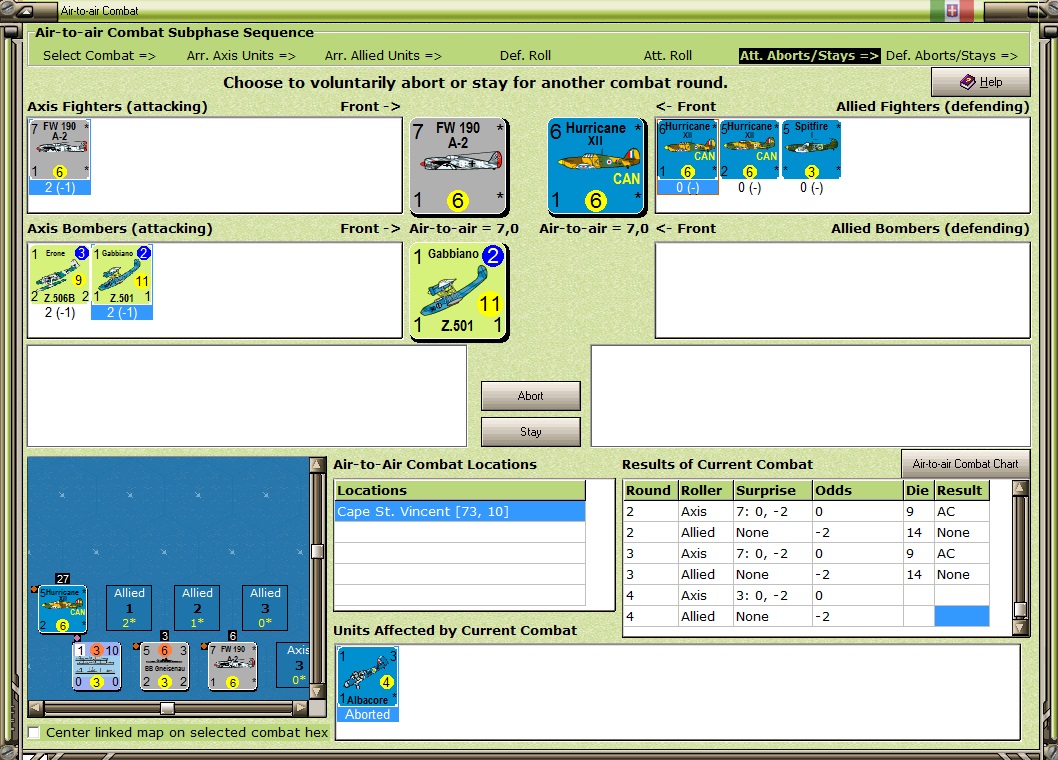Click the pale blue ship counter left of BB Gneisenau
Screen dimensions: 1058x760
tap(96, 666)
